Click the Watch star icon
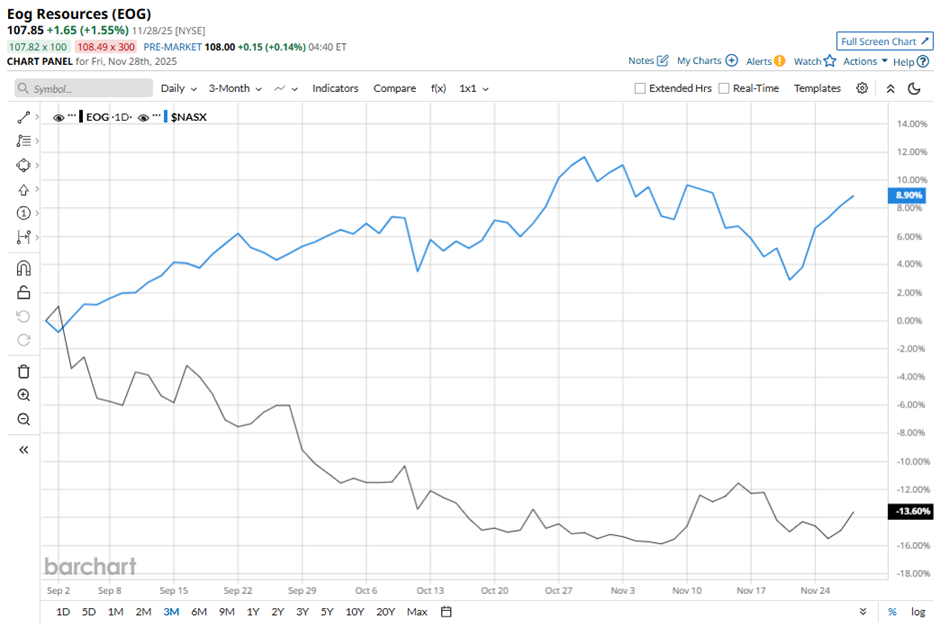The height and width of the screenshot is (628, 940). click(830, 61)
